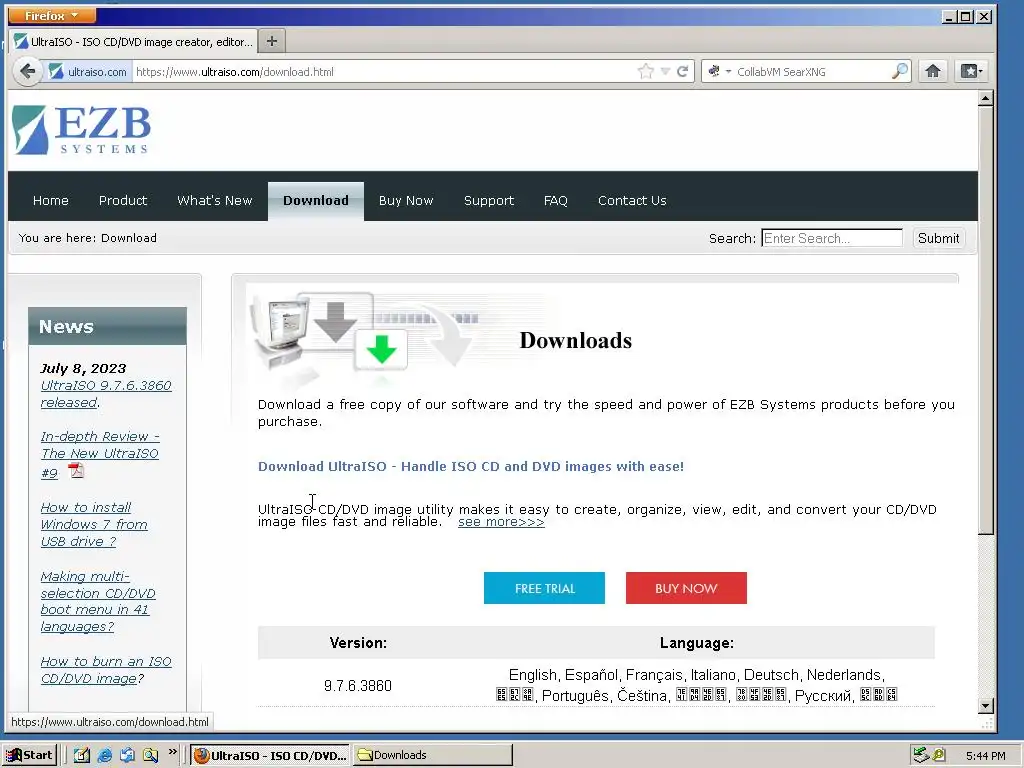
Task: Click the PDF icon beside review link
Action: point(76,470)
